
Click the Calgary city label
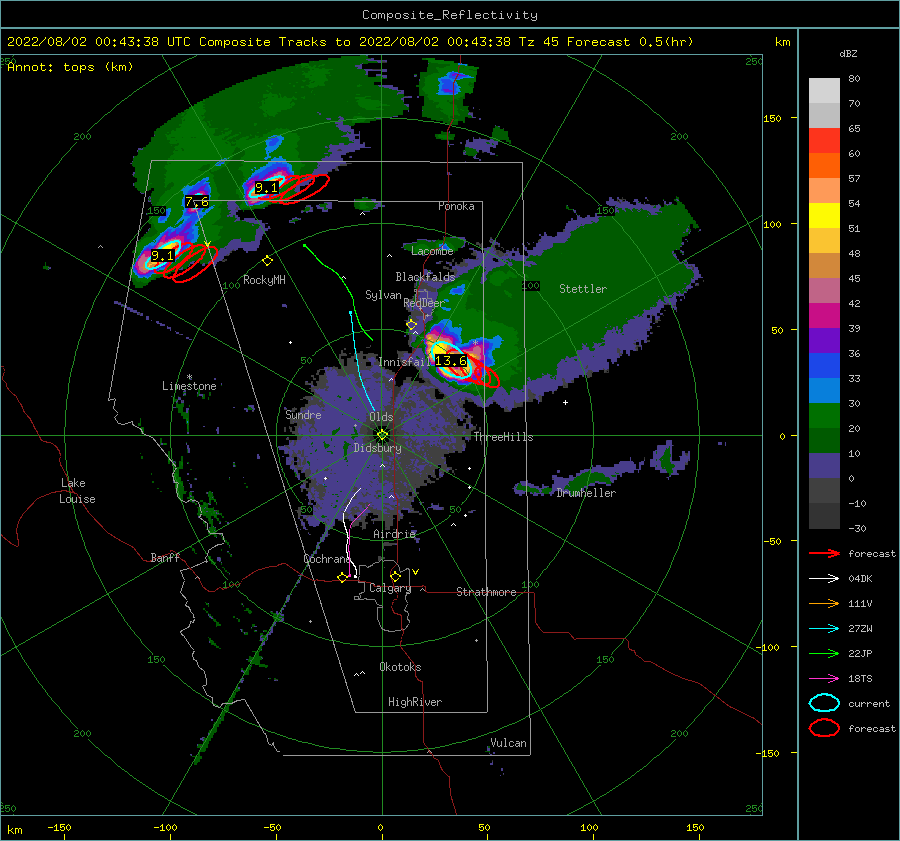click(390, 588)
